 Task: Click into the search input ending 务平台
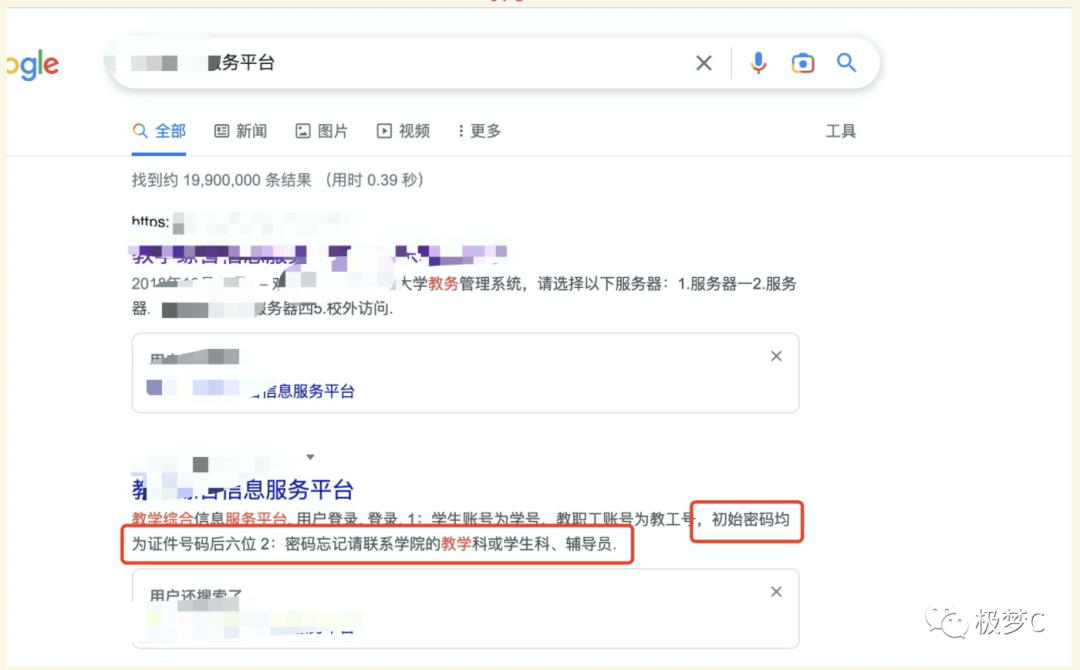406,63
